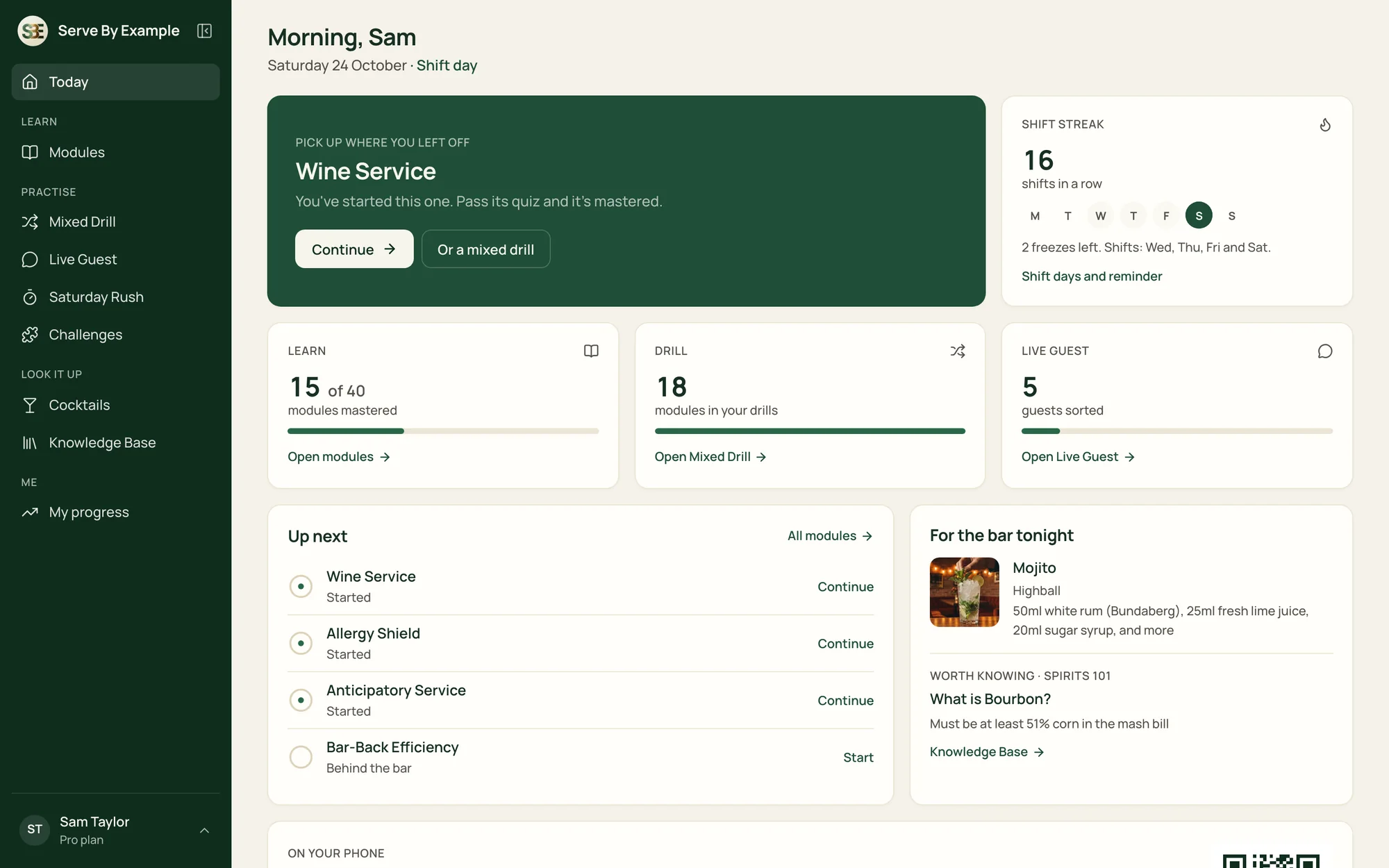This screenshot has height=868, width=1389.
Task: Click the guests sorted progress bar
Action: 1176,431
